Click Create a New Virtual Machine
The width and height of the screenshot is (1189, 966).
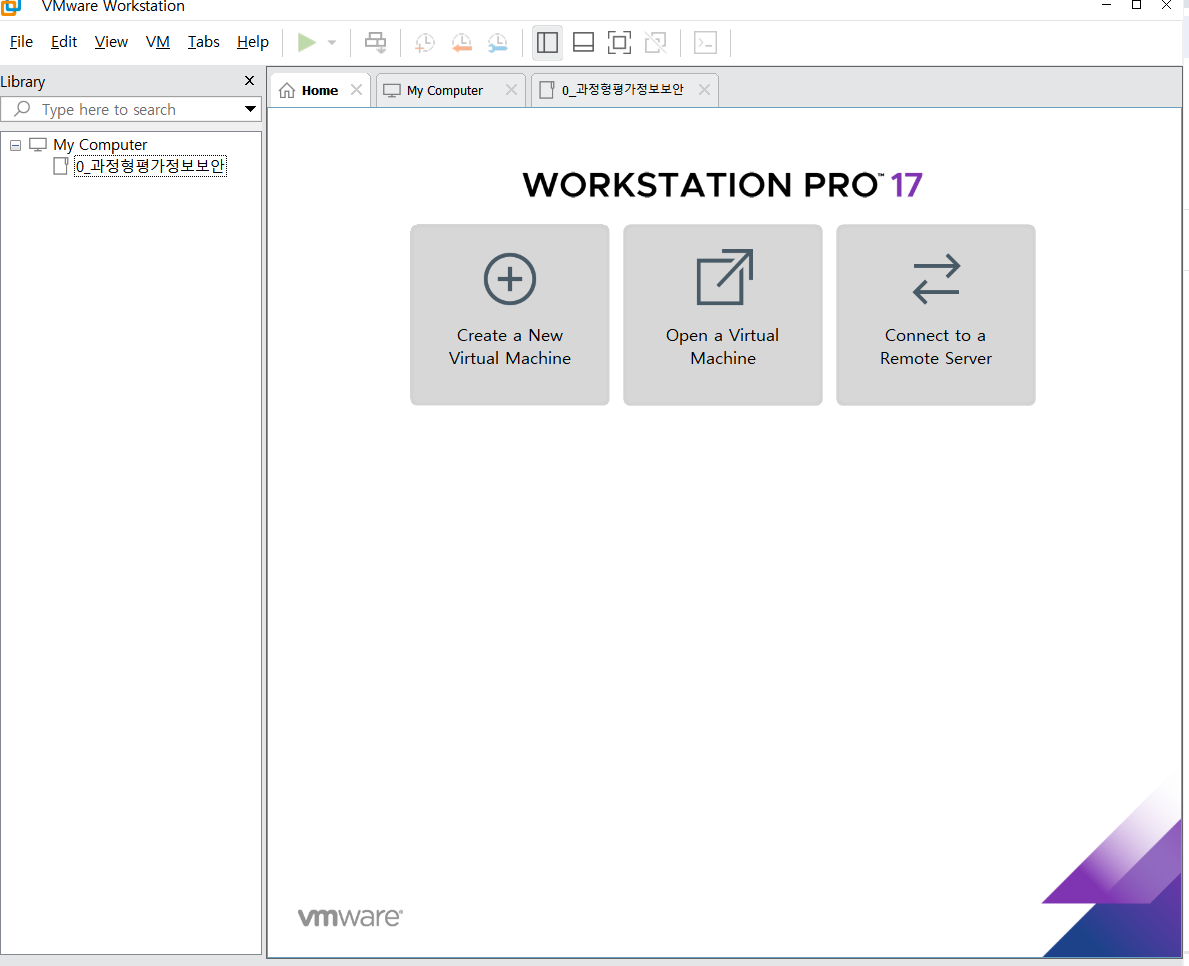pos(510,315)
